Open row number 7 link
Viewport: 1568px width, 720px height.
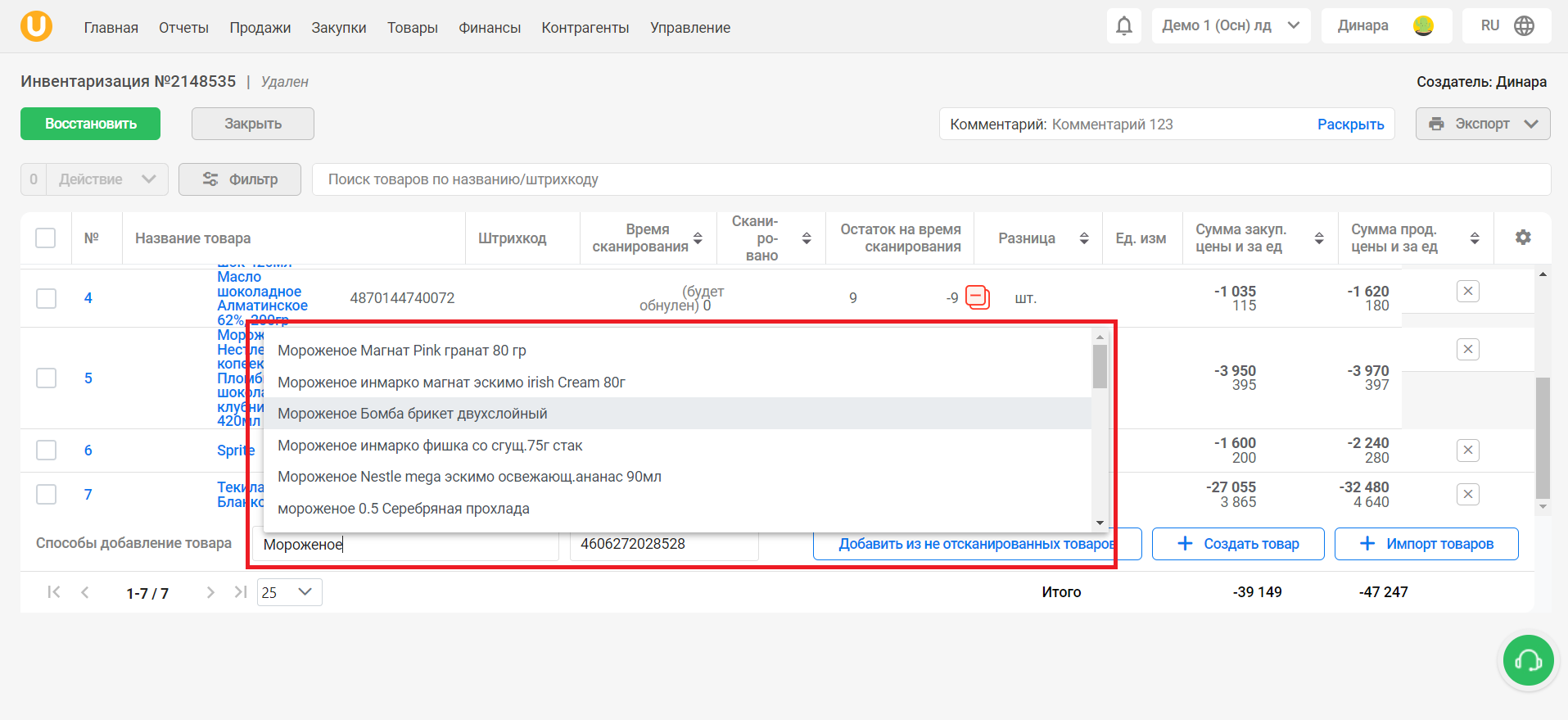[88, 495]
